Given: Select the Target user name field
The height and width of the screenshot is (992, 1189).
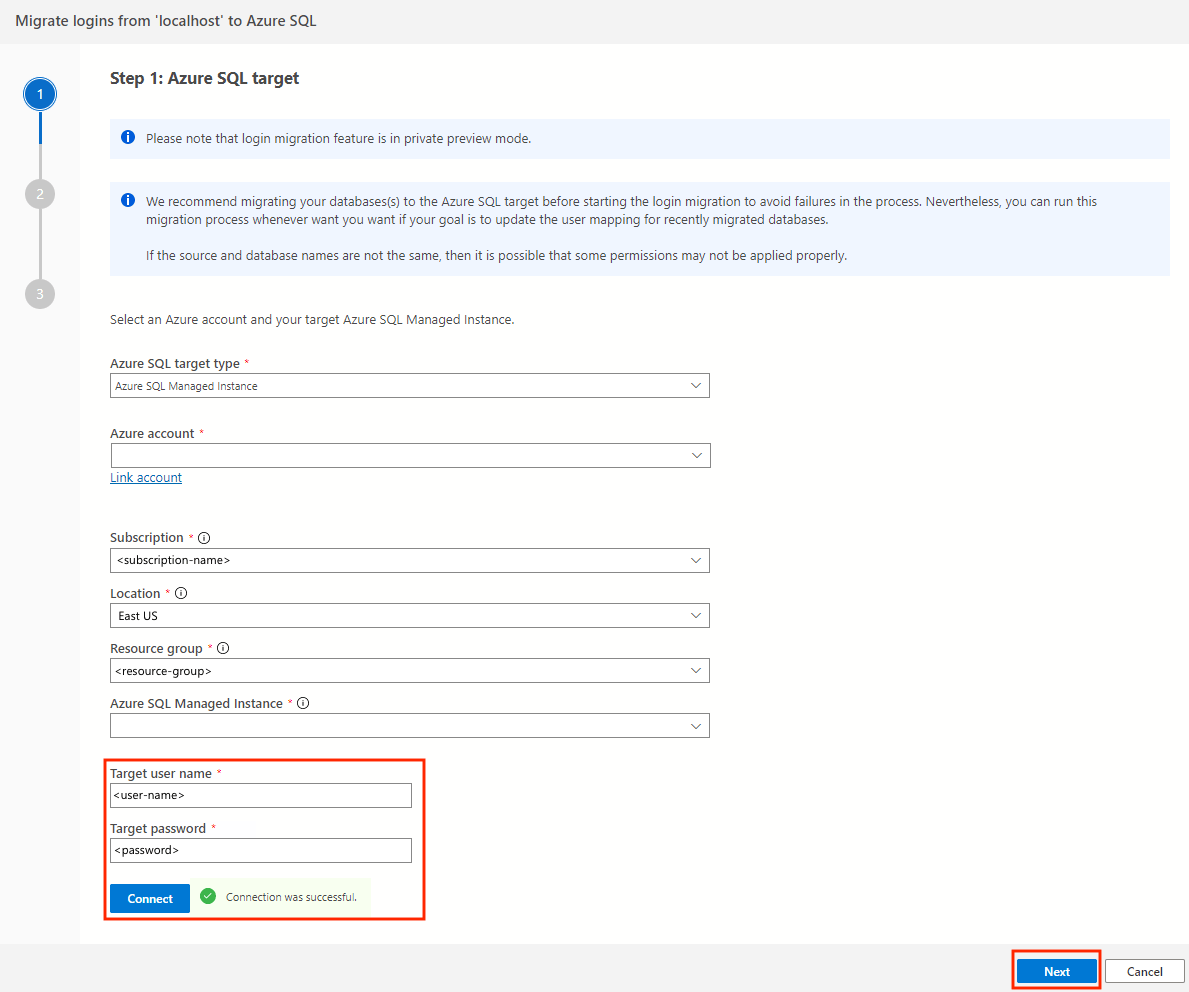Looking at the screenshot, I should tap(260, 795).
